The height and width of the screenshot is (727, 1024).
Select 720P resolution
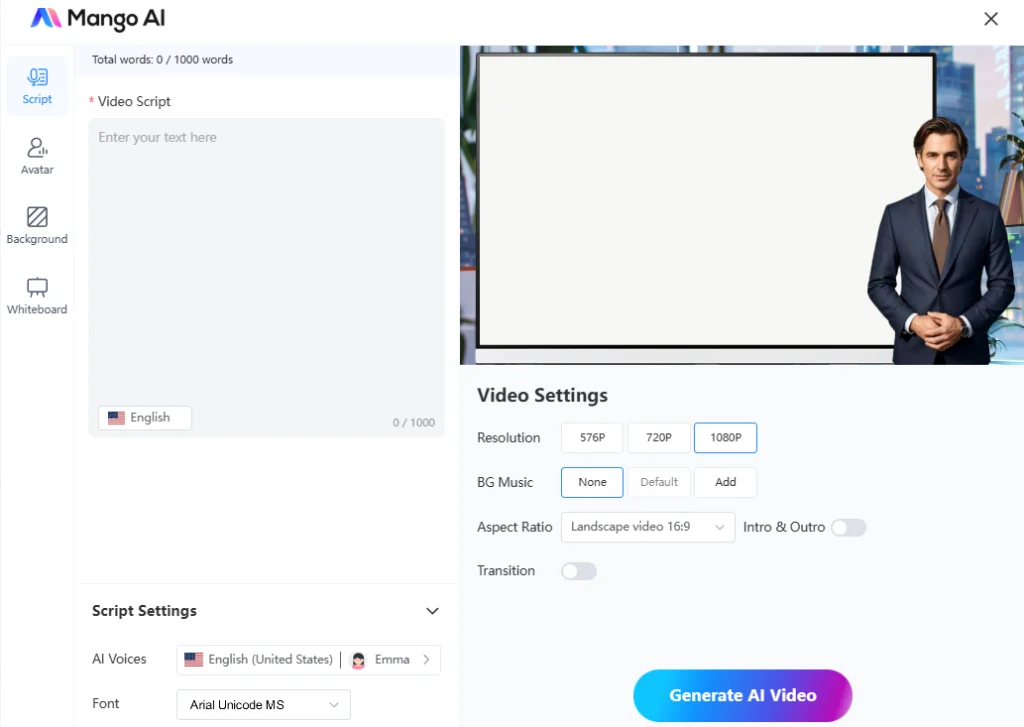[x=659, y=438]
